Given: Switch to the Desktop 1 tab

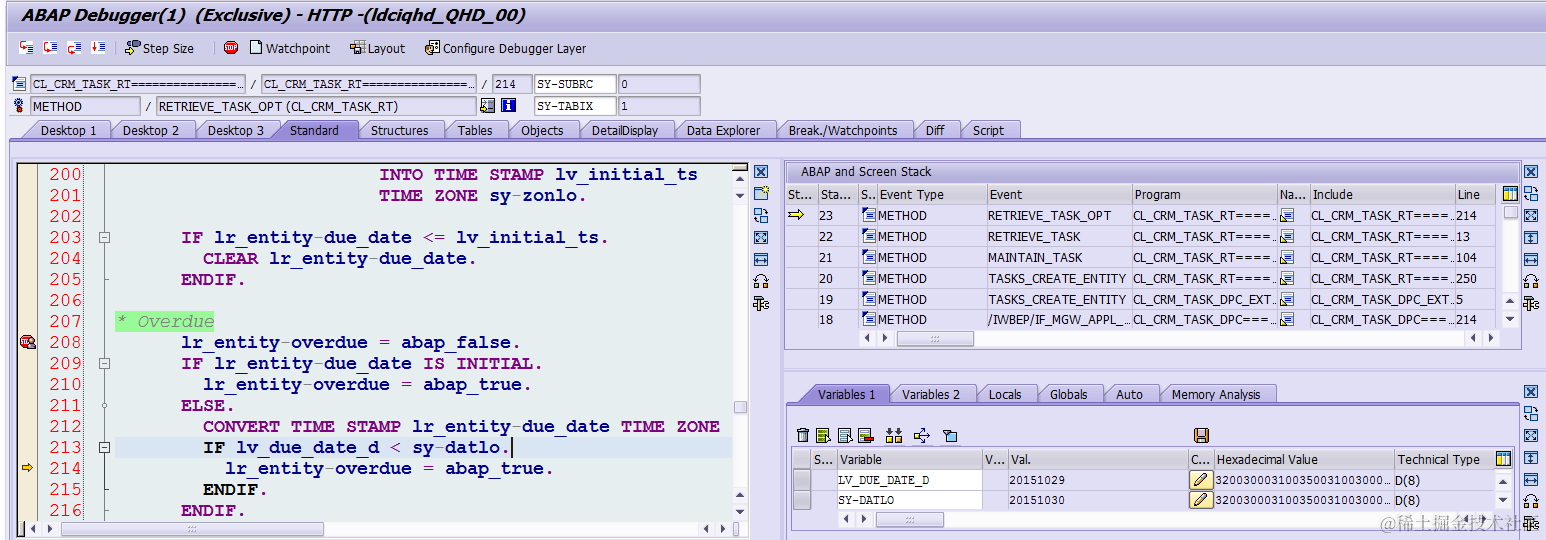Looking at the screenshot, I should (x=69, y=130).
